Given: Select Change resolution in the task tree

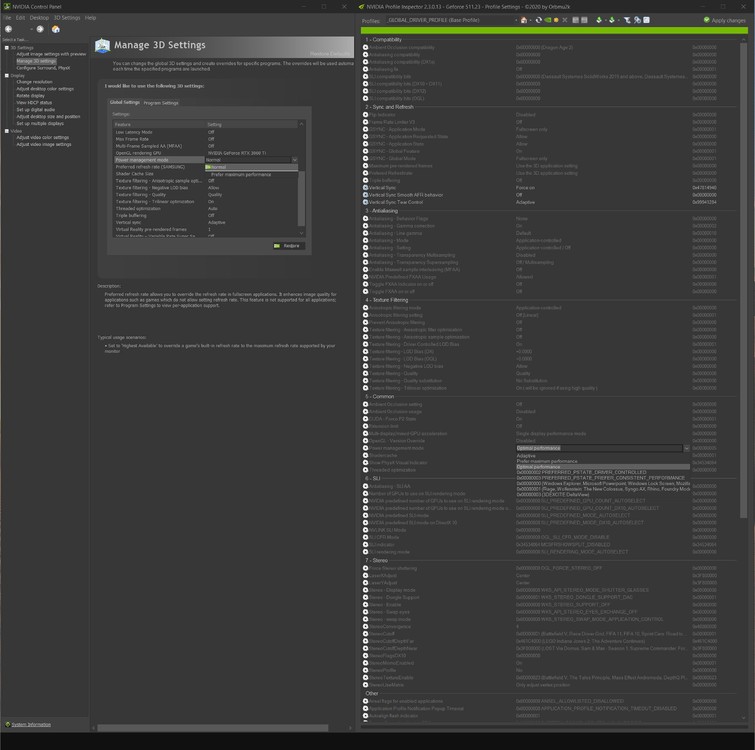Looking at the screenshot, I should [x=35, y=82].
